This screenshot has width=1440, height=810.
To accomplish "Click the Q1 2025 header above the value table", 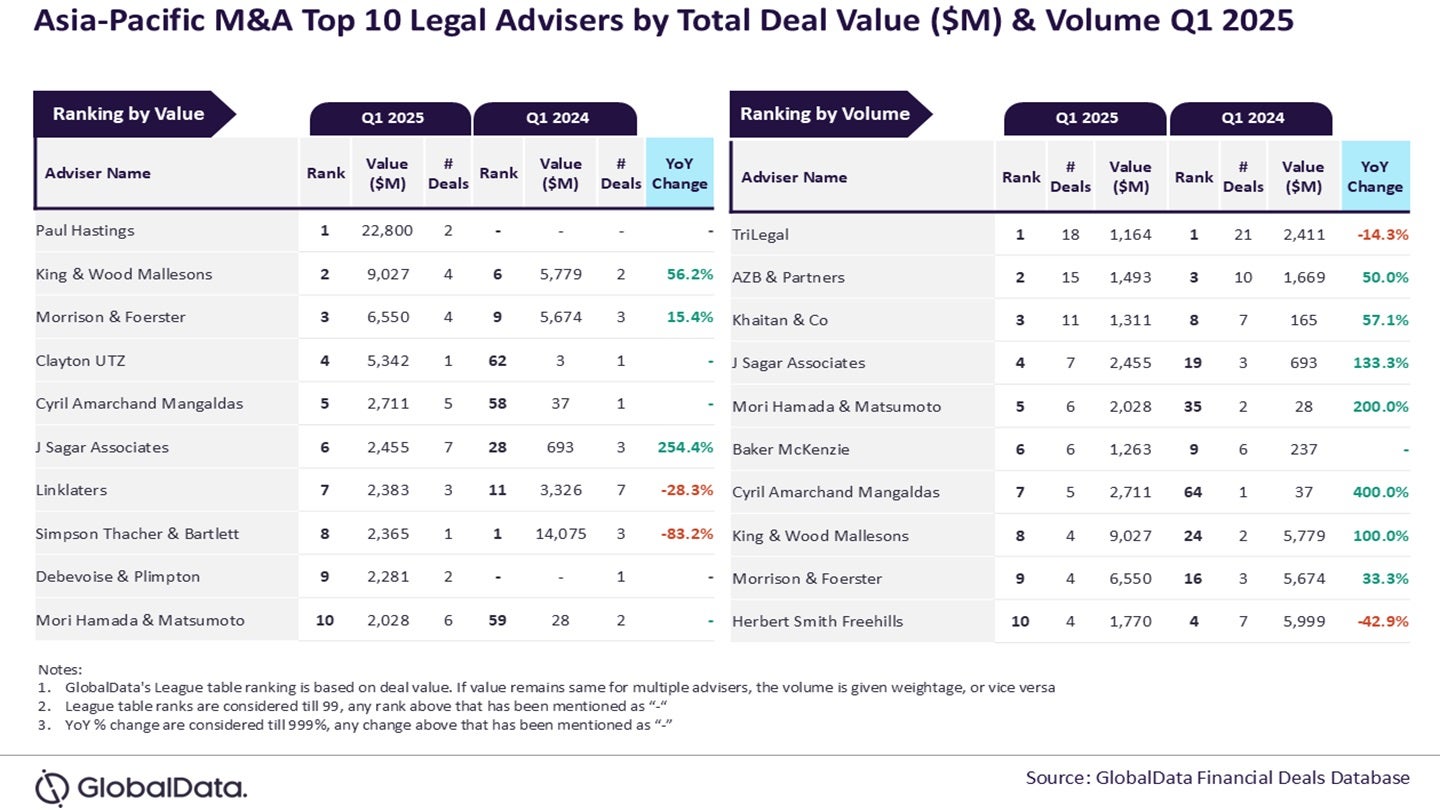I will pyautogui.click(x=392, y=118).
